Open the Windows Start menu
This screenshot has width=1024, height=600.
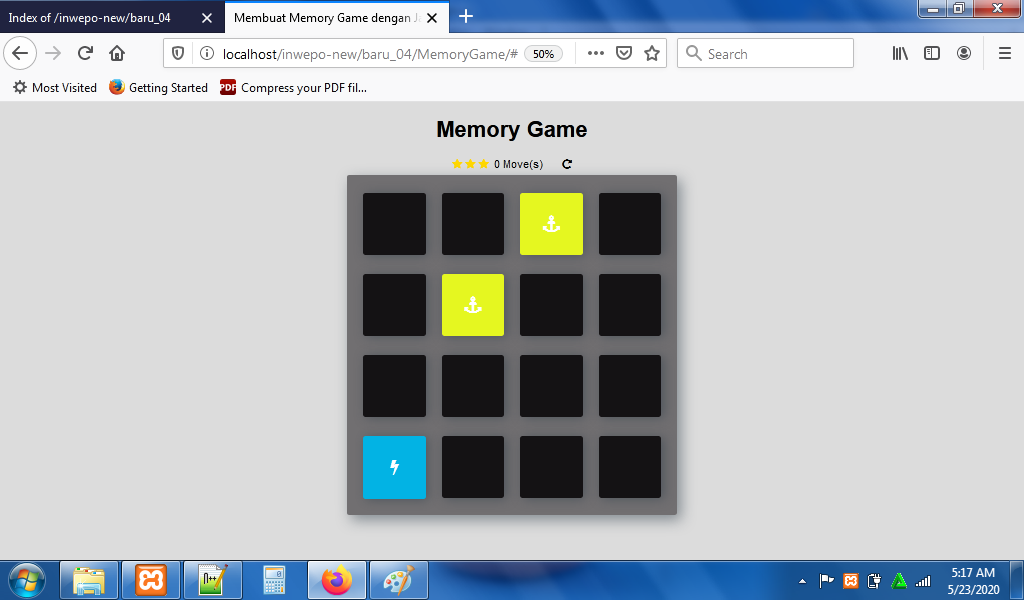tap(27, 580)
